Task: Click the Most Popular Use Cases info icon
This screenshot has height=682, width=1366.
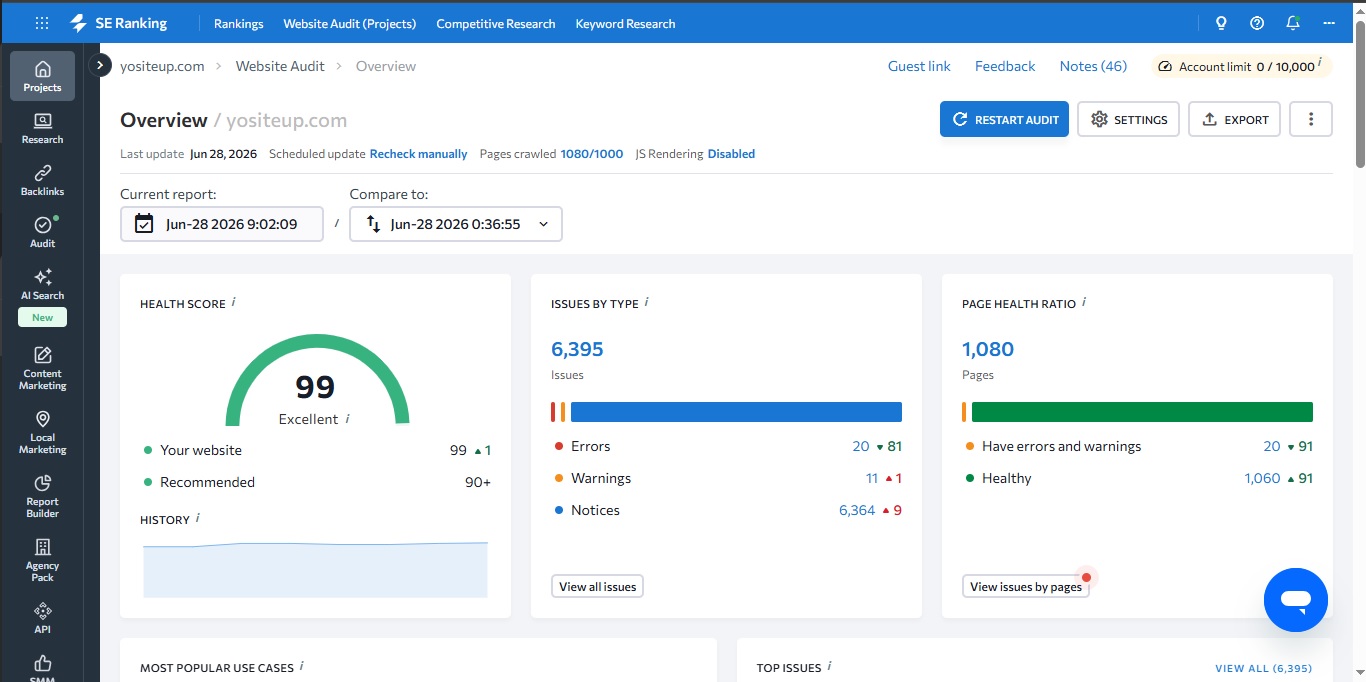Action: (x=302, y=666)
